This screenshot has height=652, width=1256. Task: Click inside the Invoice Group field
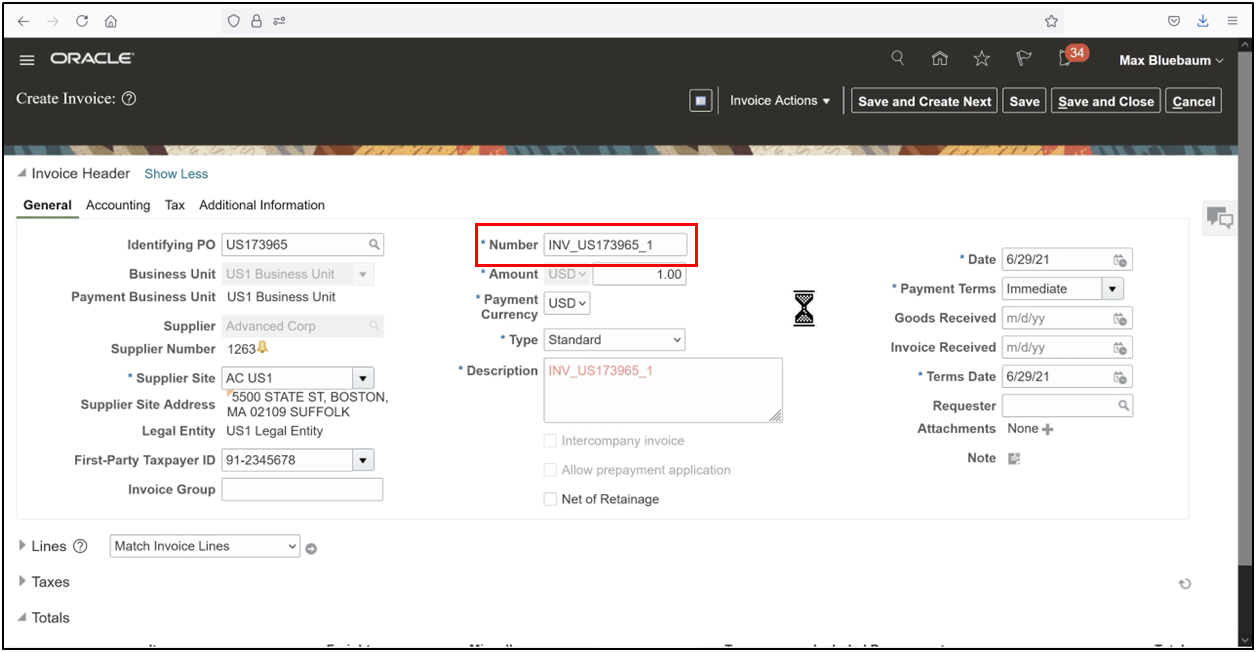[302, 489]
